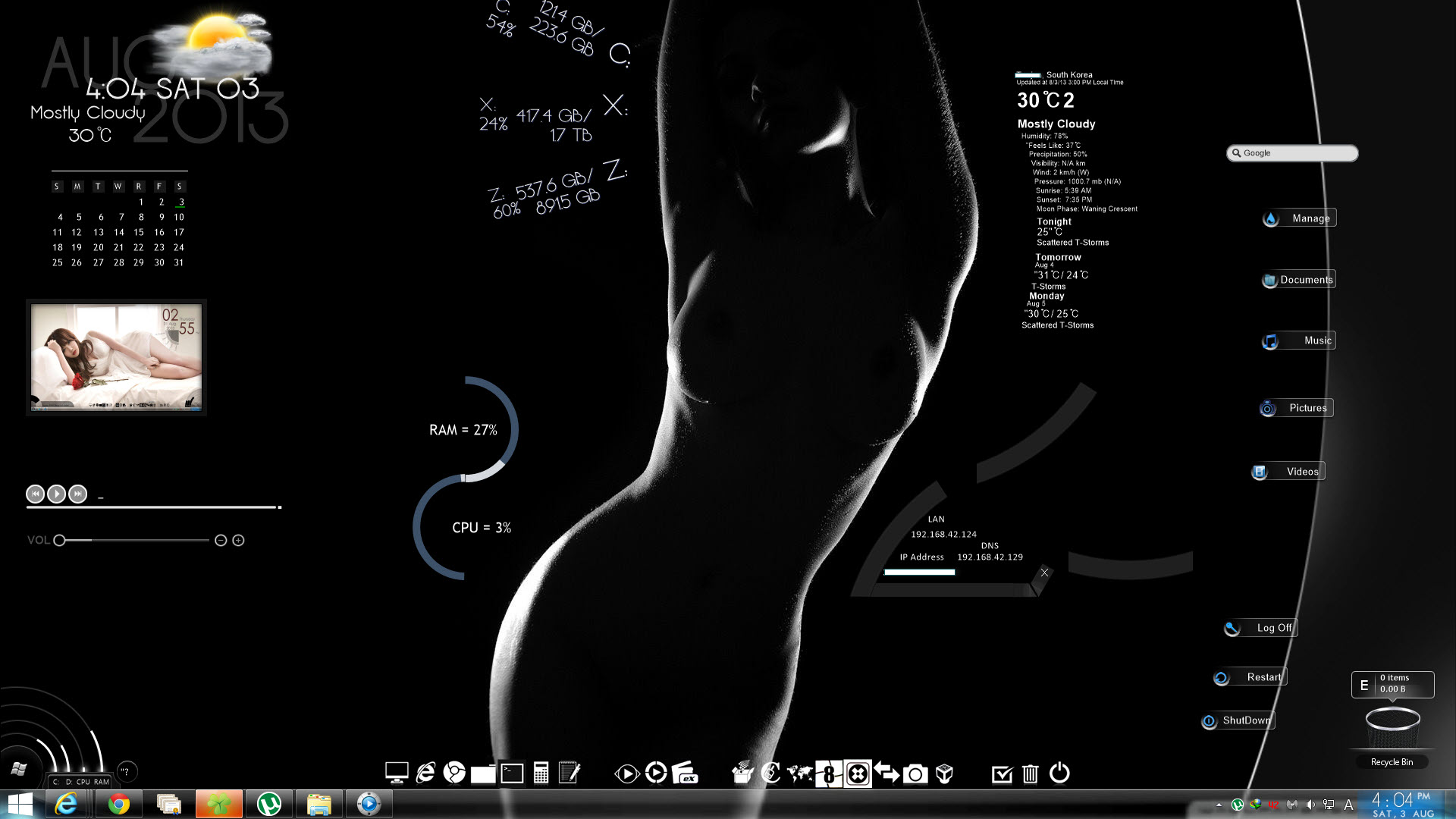Open the Pictures shortcut
Image resolution: width=1456 pixels, height=819 pixels.
click(1296, 408)
